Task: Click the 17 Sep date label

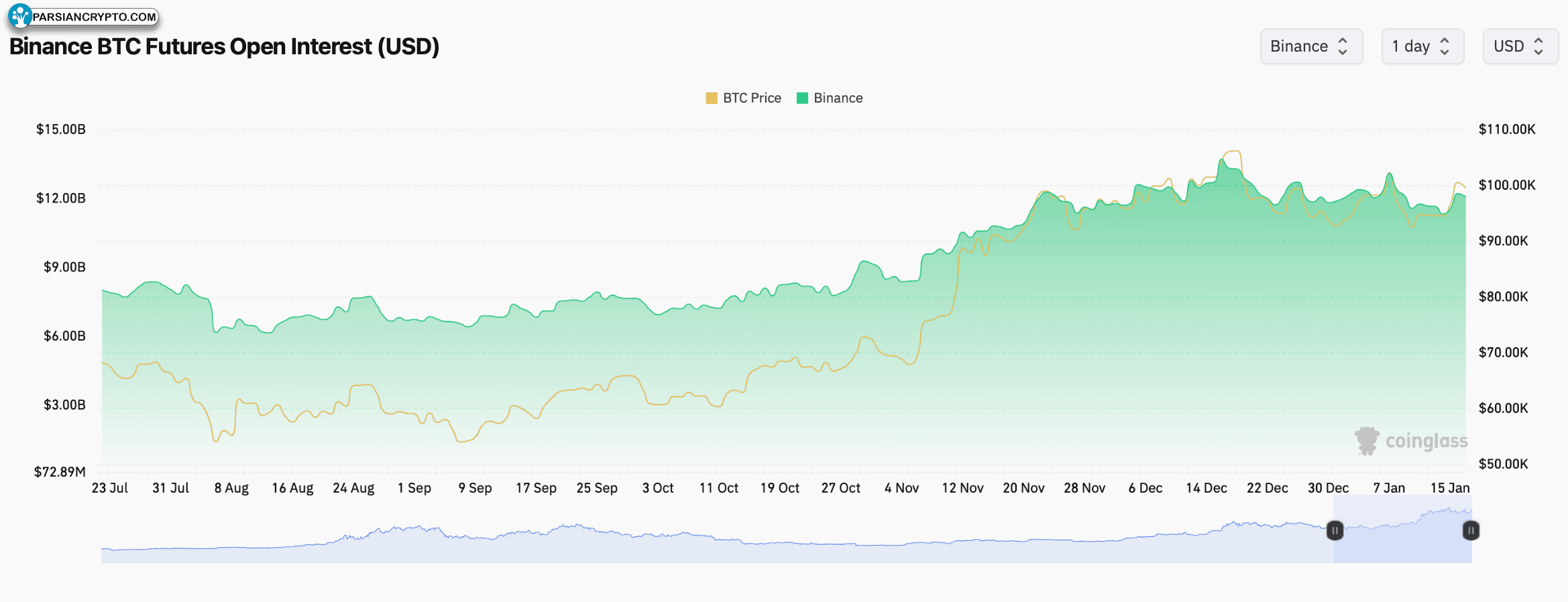Action: pos(536,488)
